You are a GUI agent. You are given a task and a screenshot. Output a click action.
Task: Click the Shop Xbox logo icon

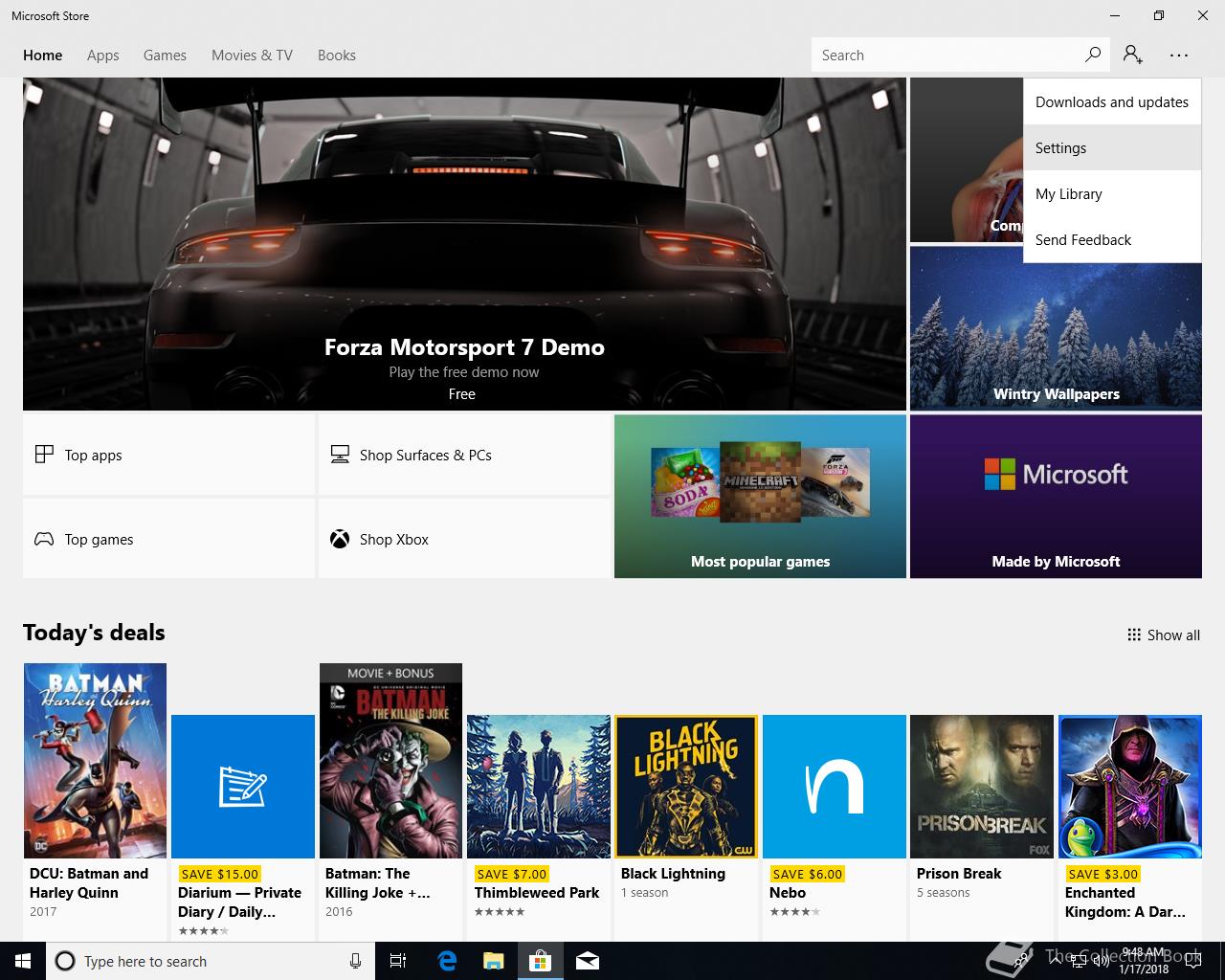[x=340, y=539]
